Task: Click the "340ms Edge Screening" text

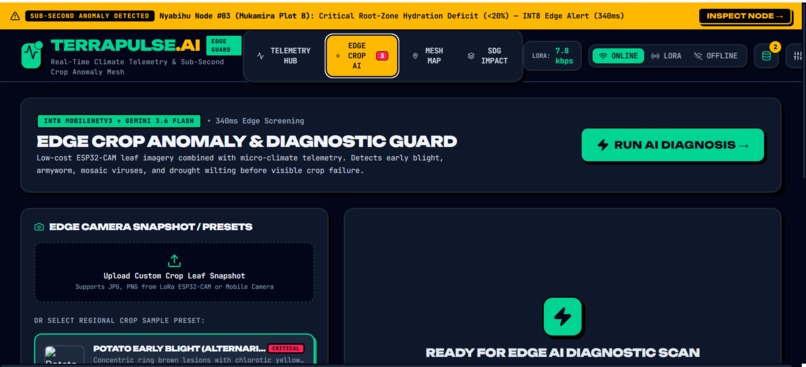Action: click(x=260, y=121)
